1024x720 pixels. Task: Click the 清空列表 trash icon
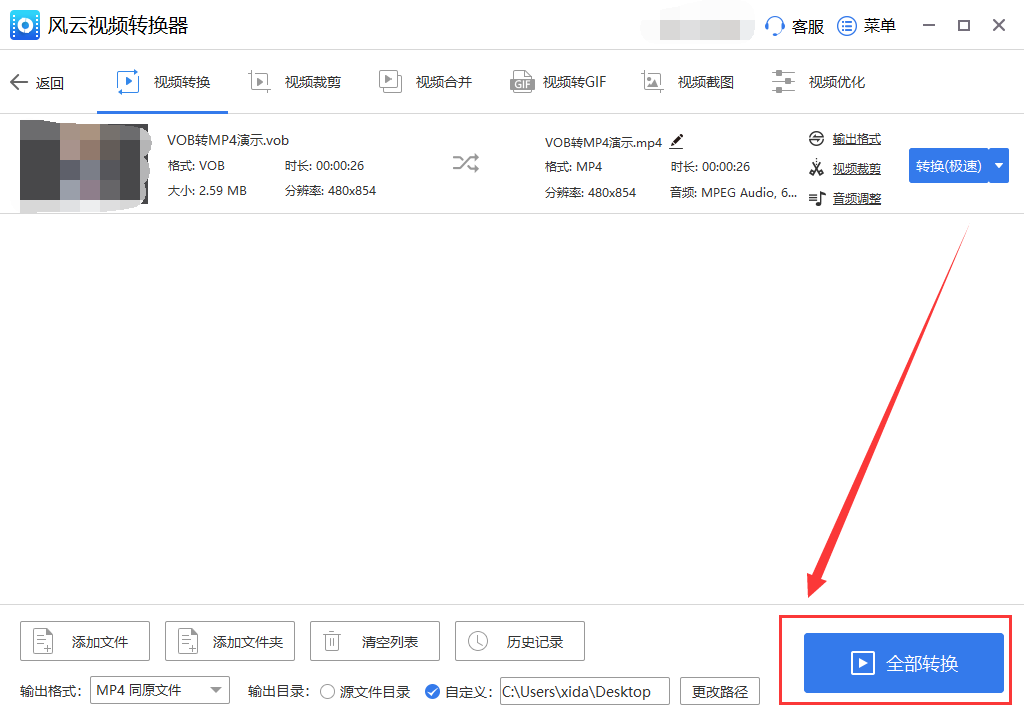pos(332,641)
